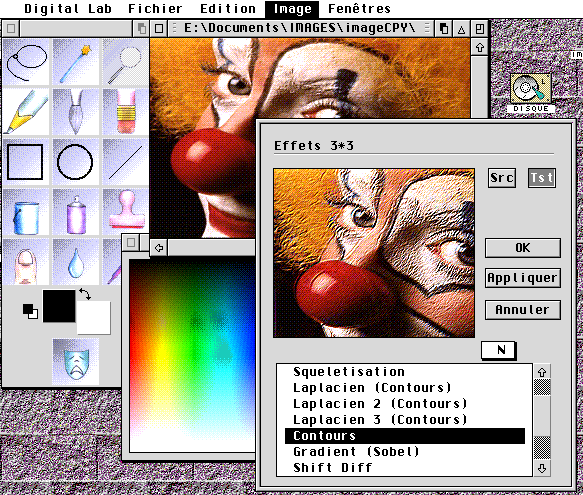Select the Circle shape tool
Image resolution: width=583 pixels, height=495 pixels.
click(x=76, y=162)
